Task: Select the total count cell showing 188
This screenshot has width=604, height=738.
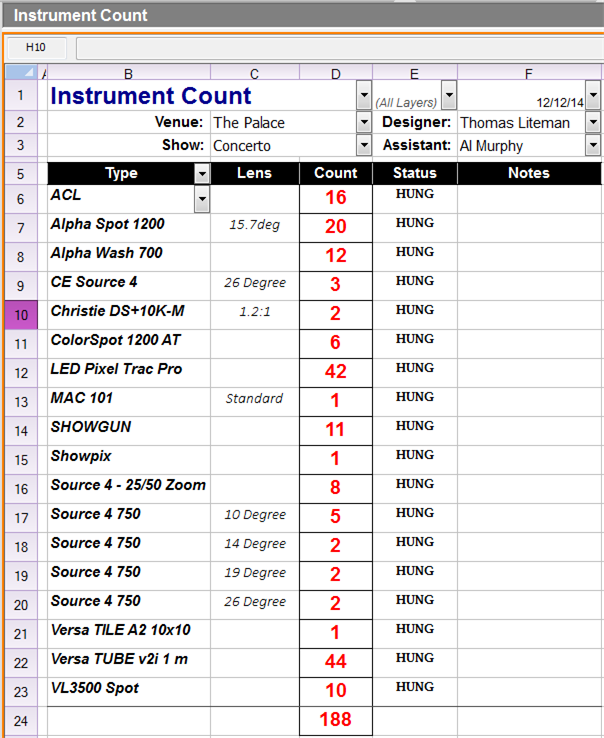Action: [335, 720]
